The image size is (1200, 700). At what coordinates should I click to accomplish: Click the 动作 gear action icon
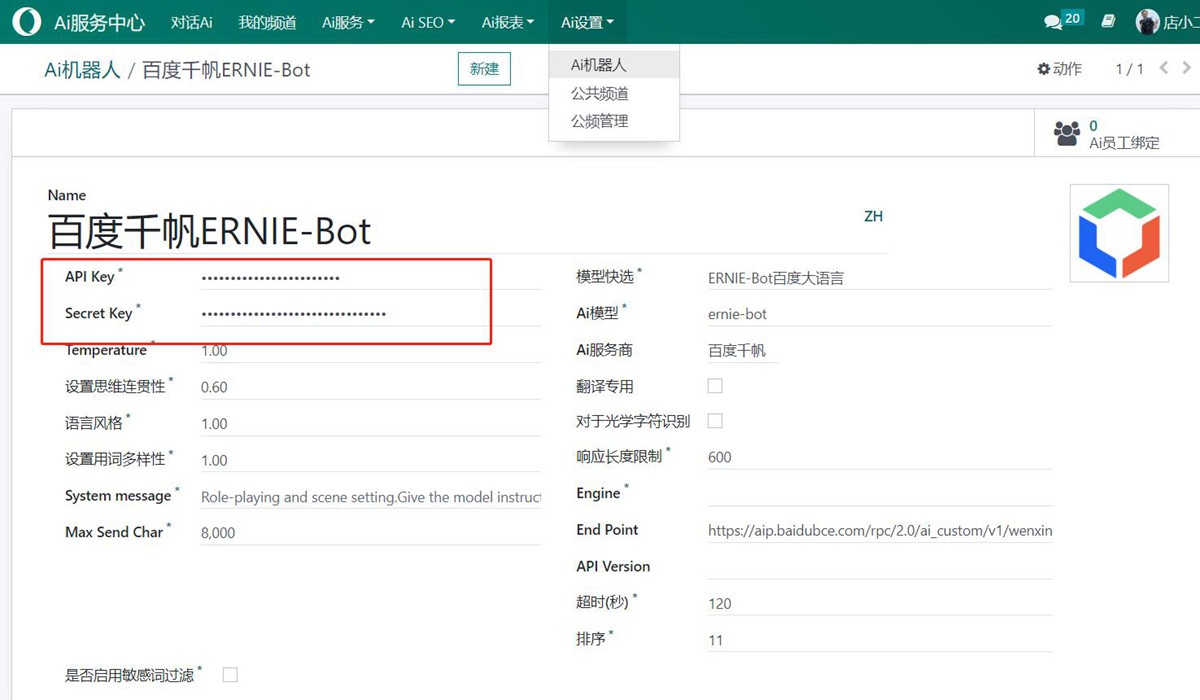pos(1044,69)
